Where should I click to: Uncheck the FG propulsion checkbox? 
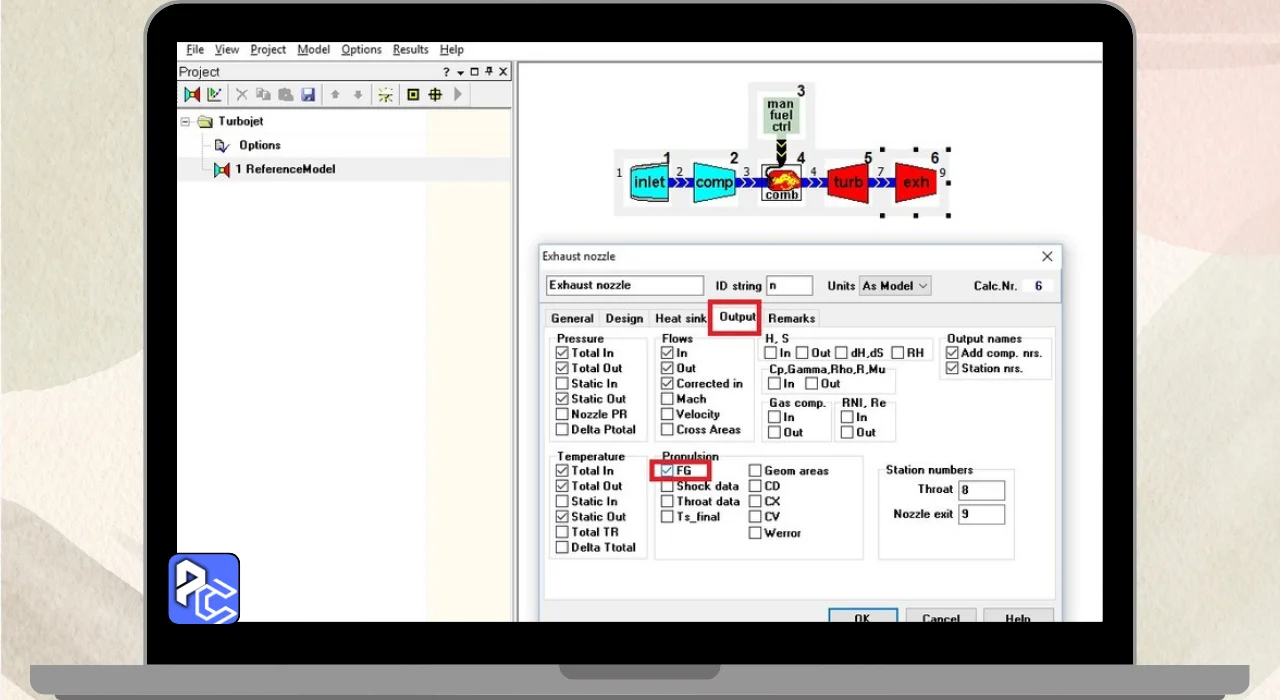(667, 471)
